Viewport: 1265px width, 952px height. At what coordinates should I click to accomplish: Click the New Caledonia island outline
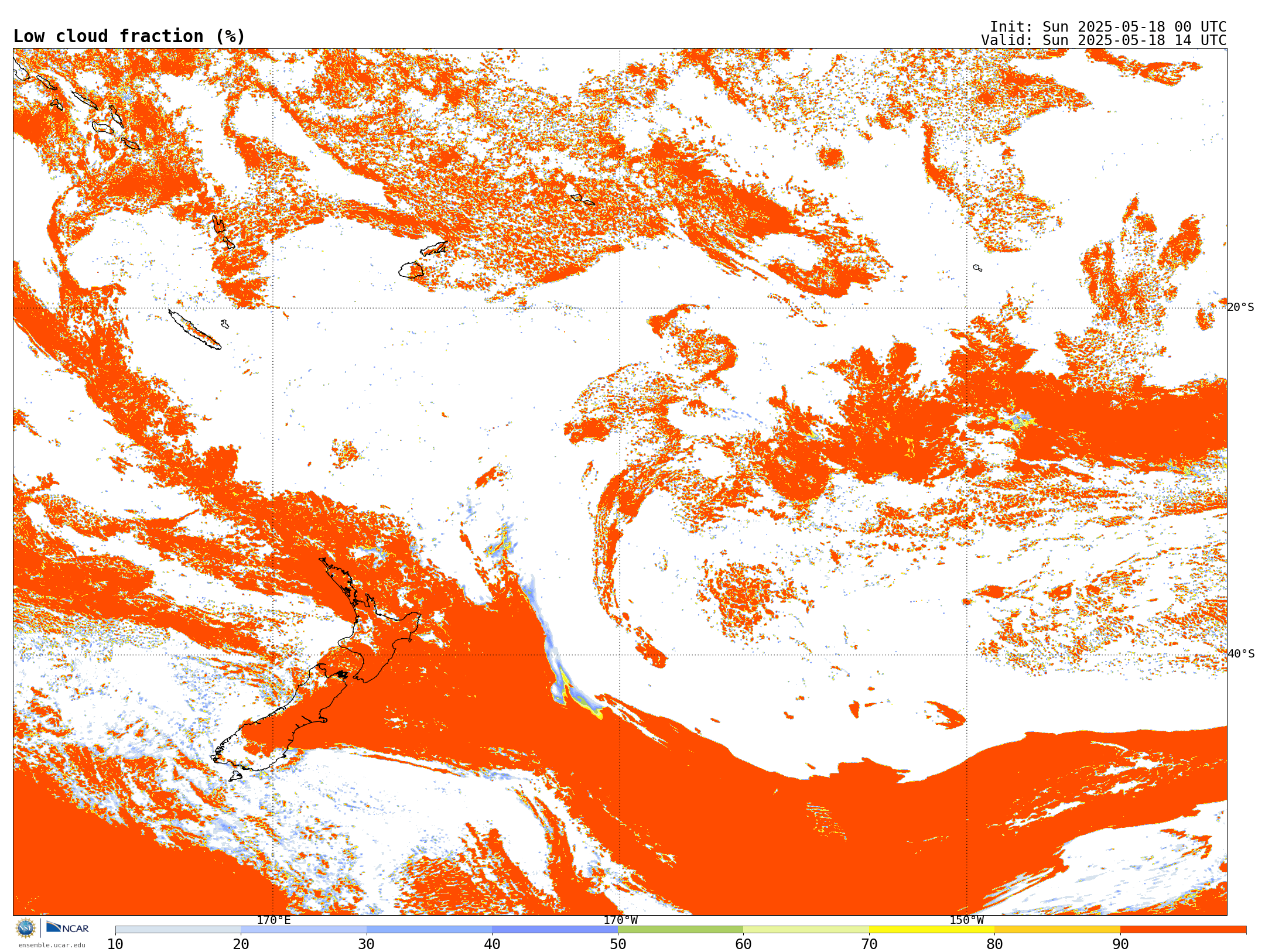tap(195, 330)
